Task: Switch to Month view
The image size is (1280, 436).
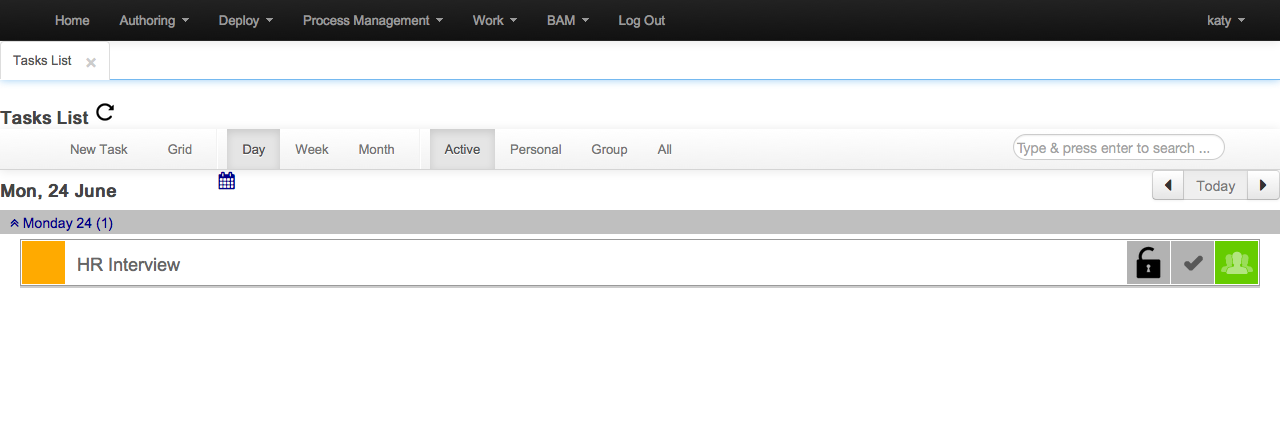Action: pyautogui.click(x=376, y=149)
